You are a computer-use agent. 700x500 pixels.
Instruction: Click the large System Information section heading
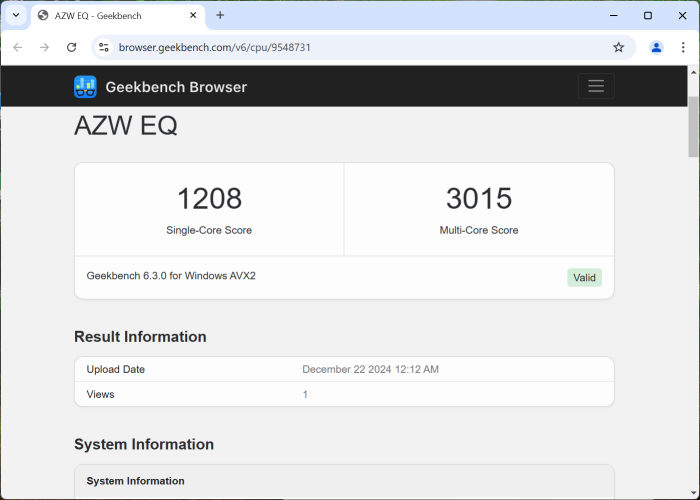pyautogui.click(x=144, y=444)
